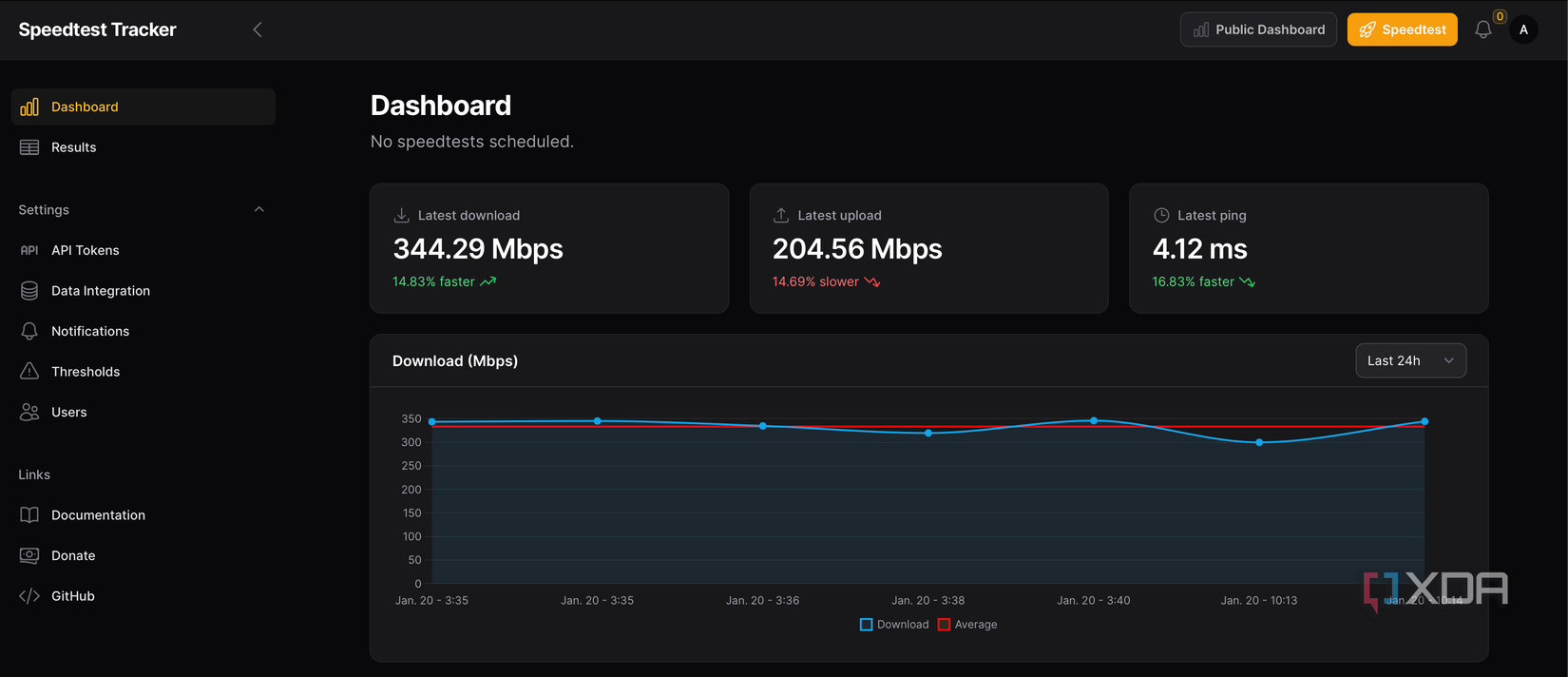Collapse the Settings section

pos(259,209)
